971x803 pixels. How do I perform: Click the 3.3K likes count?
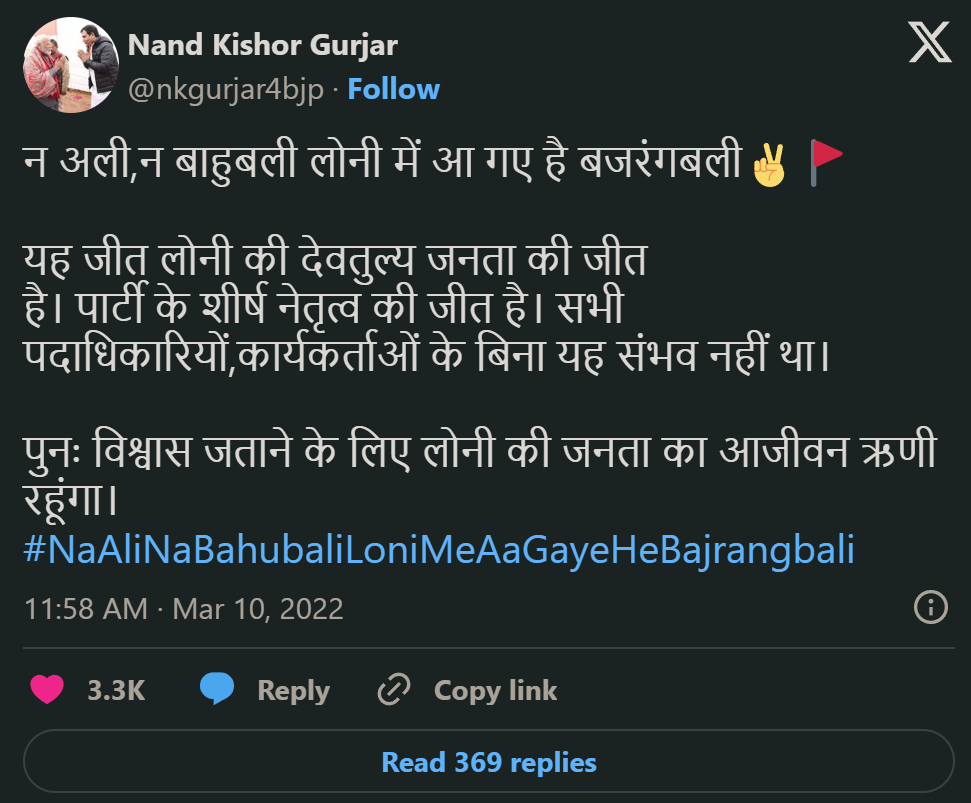pos(116,690)
